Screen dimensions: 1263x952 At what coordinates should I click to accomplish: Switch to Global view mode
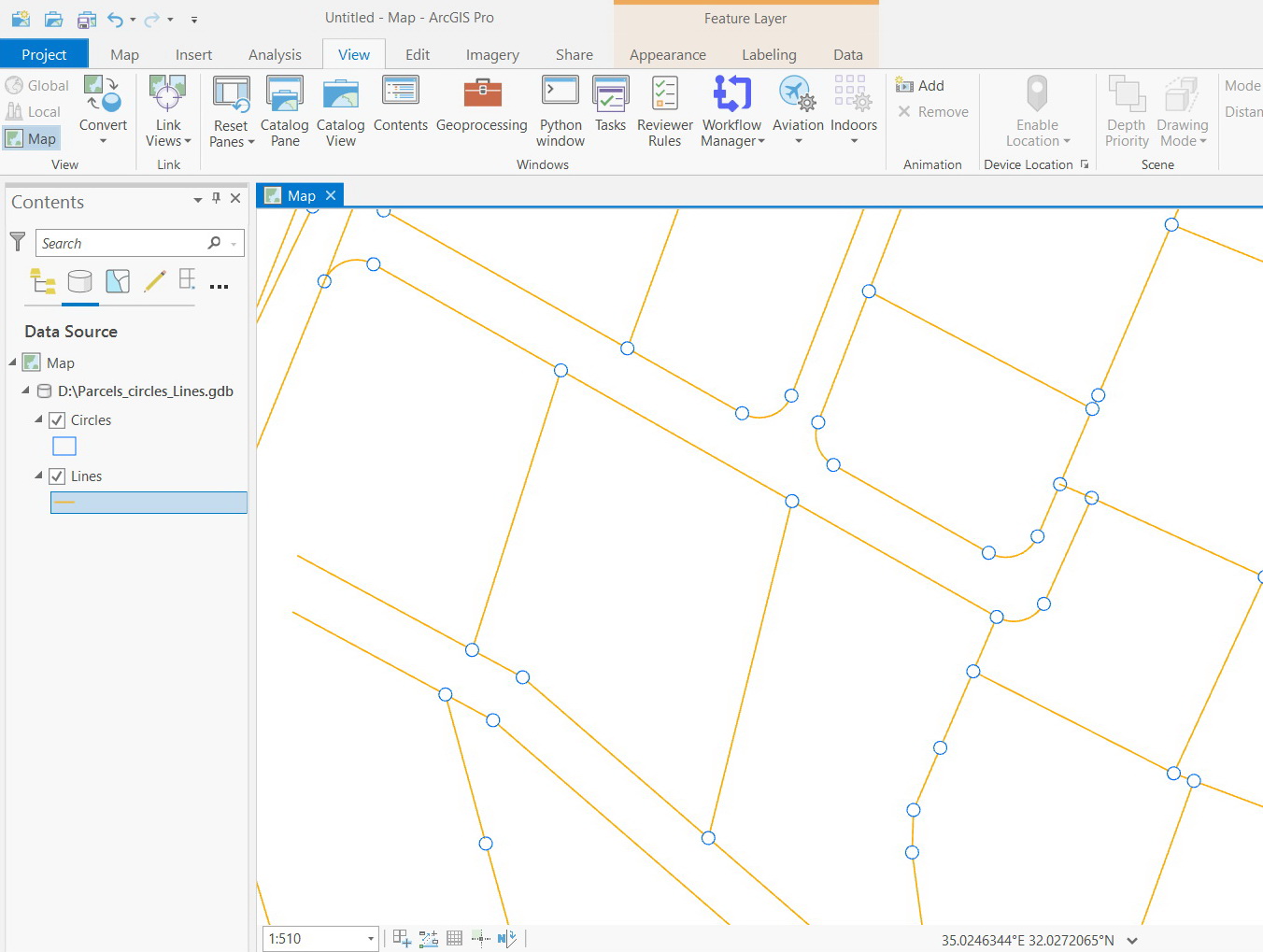tap(37, 86)
